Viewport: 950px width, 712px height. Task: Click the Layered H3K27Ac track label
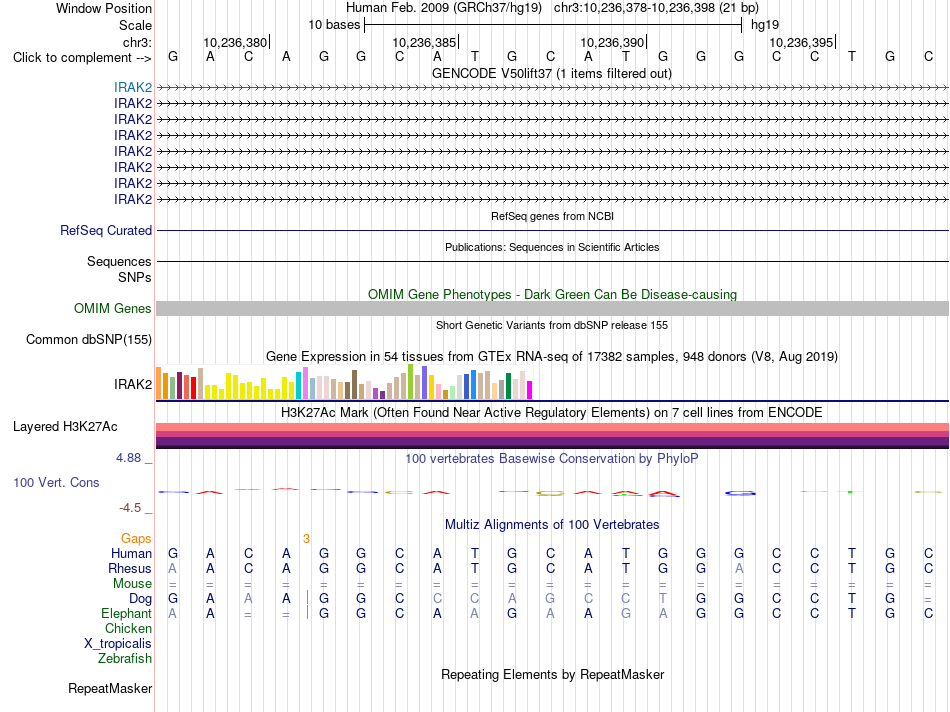click(x=65, y=427)
